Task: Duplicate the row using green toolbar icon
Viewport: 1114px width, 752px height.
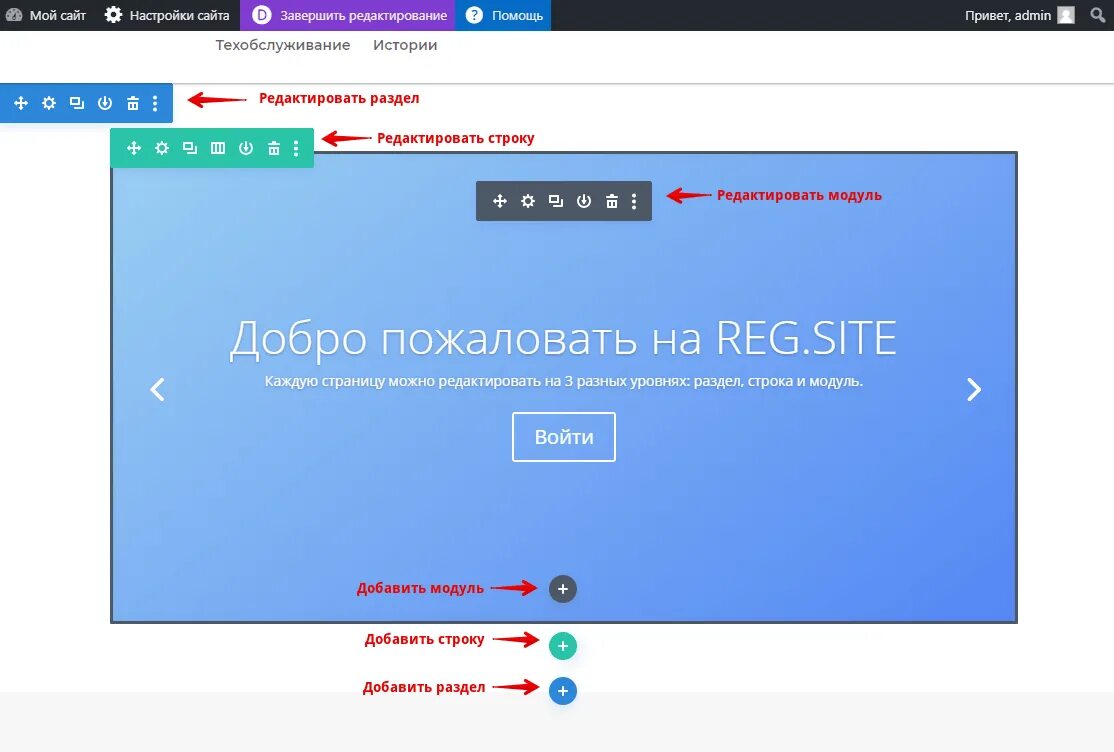Action: click(190, 148)
